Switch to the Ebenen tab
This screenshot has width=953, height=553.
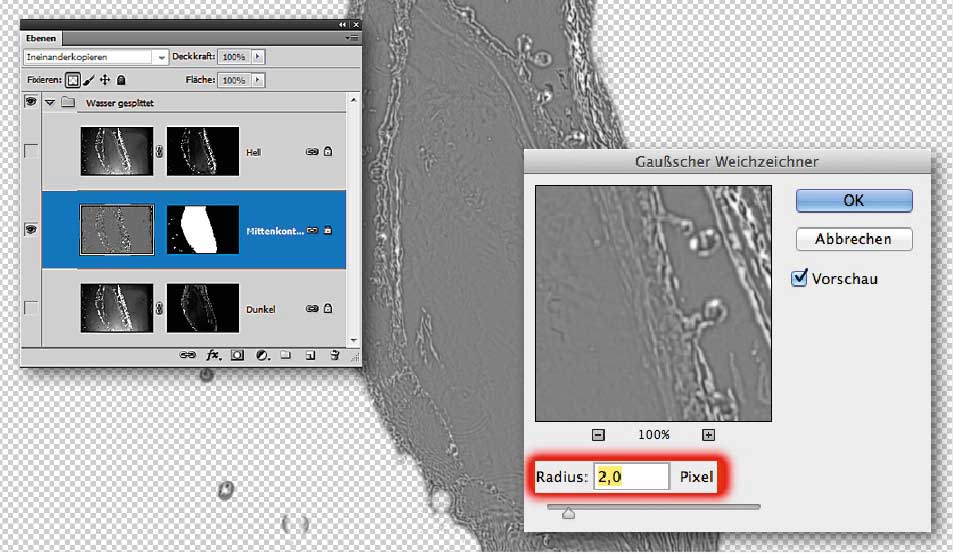point(41,38)
